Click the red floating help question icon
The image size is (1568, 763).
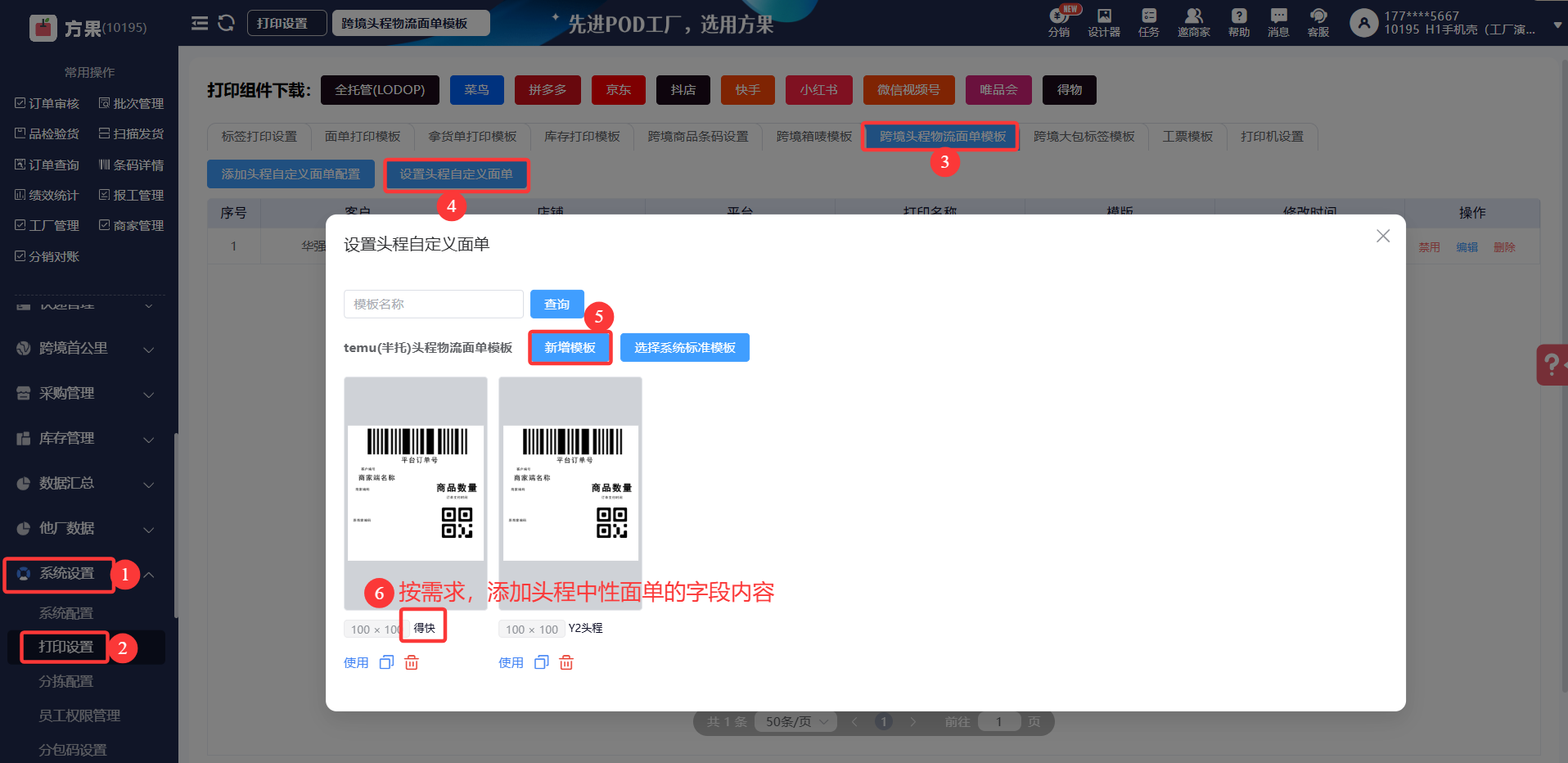point(1552,364)
